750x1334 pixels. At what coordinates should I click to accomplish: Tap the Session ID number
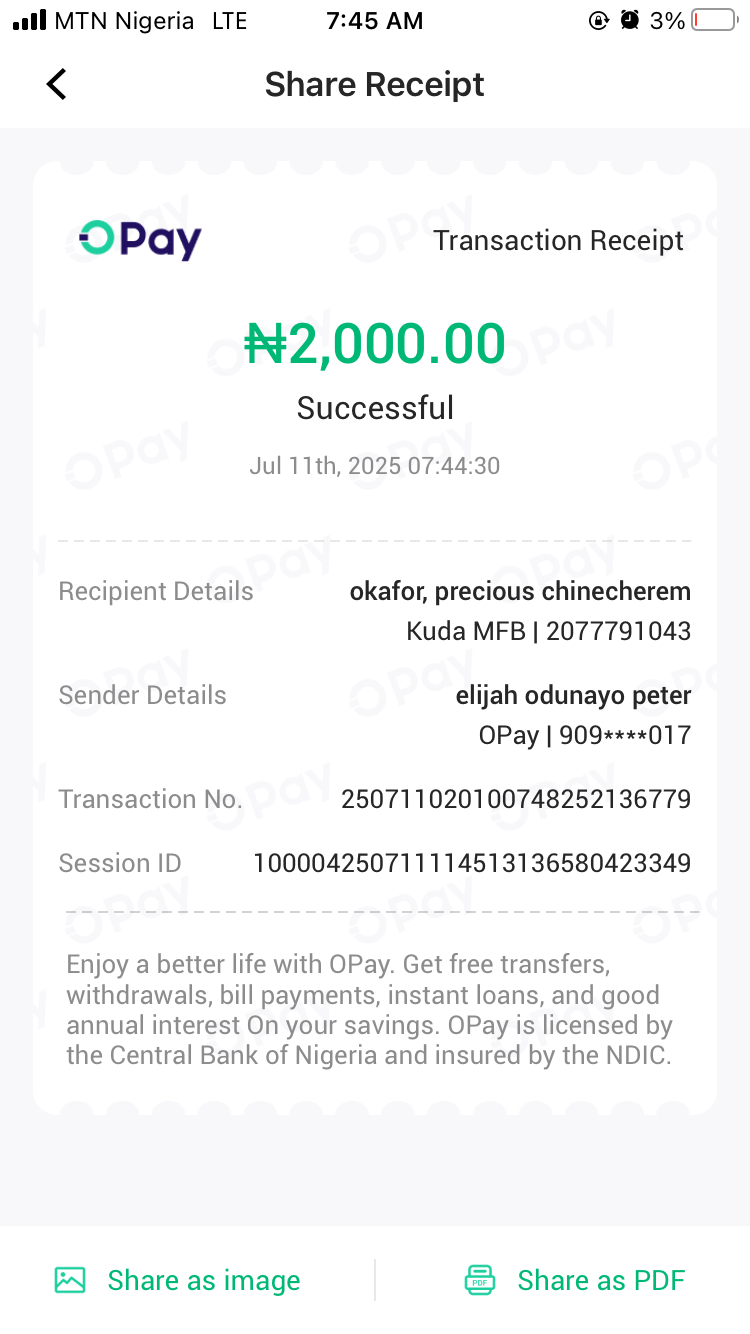(472, 863)
